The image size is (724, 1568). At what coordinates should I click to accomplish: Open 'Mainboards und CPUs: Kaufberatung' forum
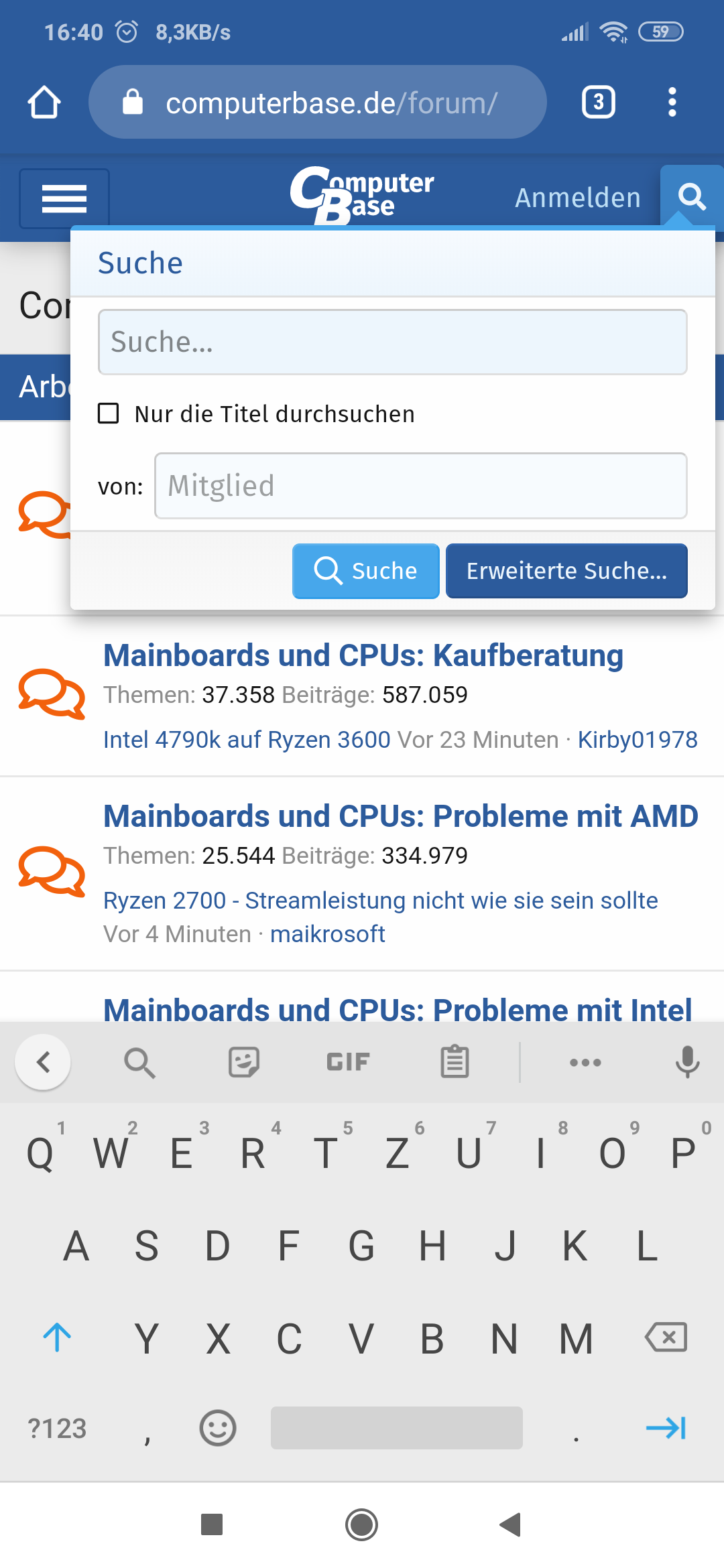363,655
